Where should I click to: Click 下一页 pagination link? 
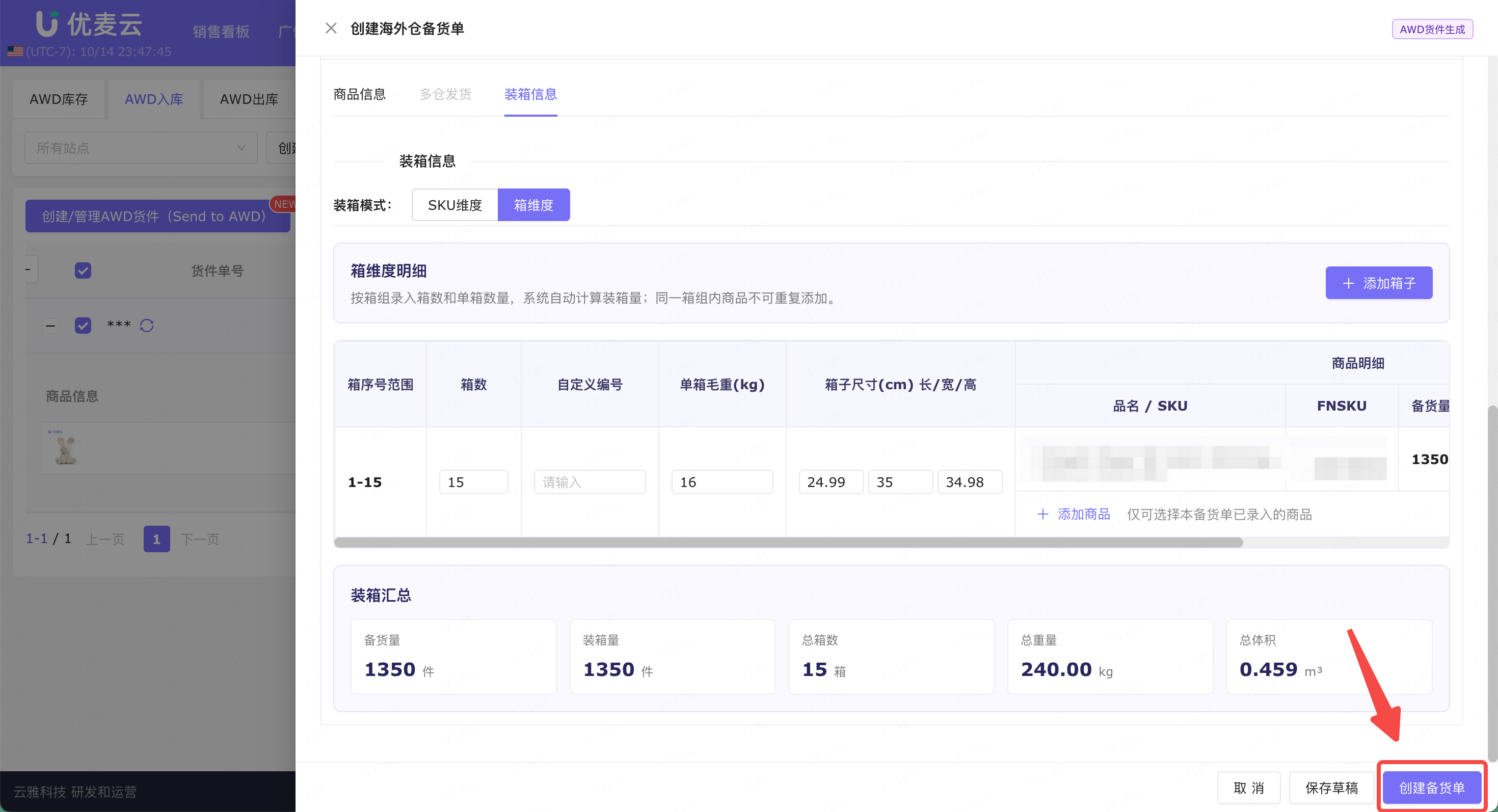(199, 539)
